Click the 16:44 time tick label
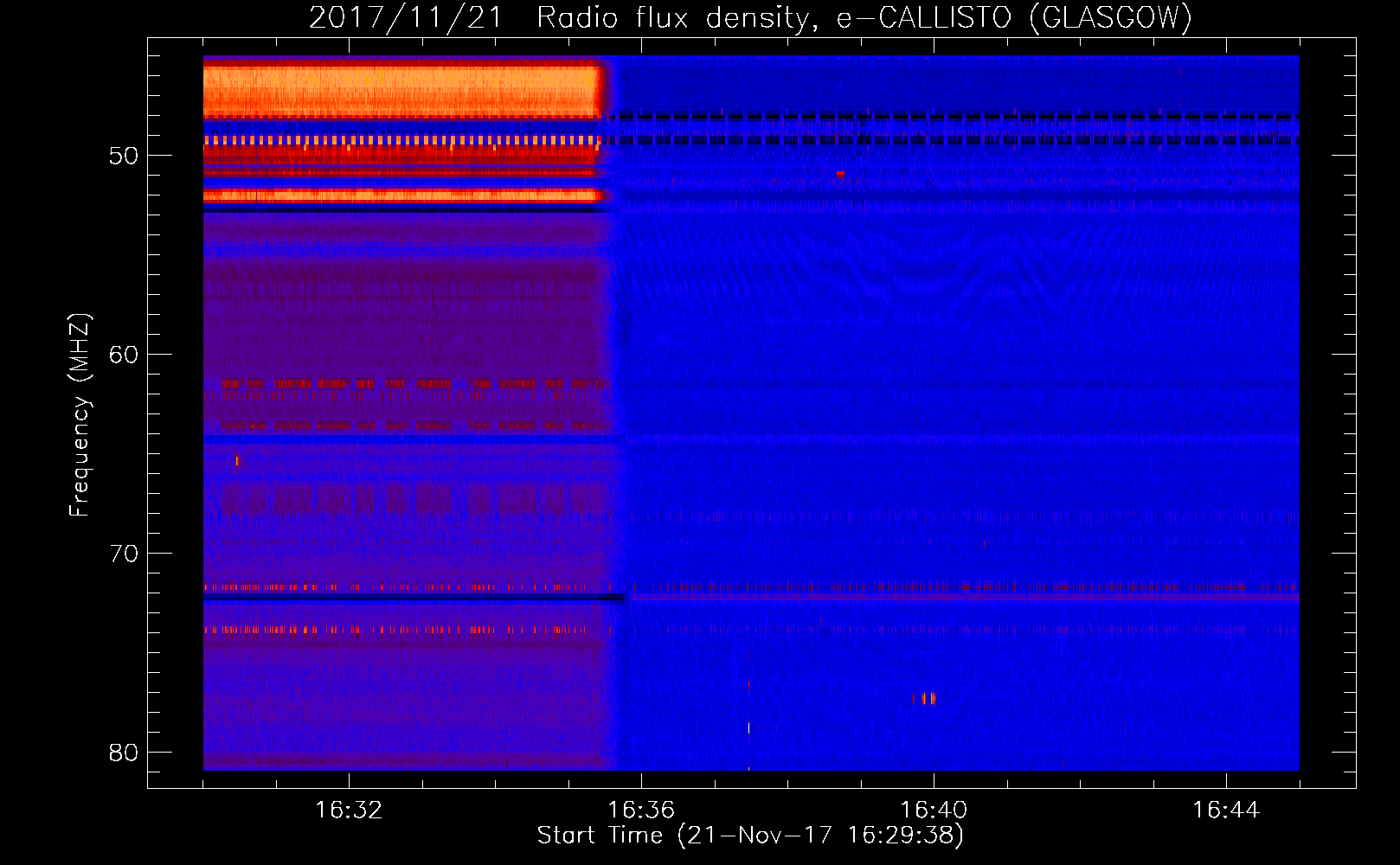Image resolution: width=1400 pixels, height=865 pixels. pos(1226,811)
